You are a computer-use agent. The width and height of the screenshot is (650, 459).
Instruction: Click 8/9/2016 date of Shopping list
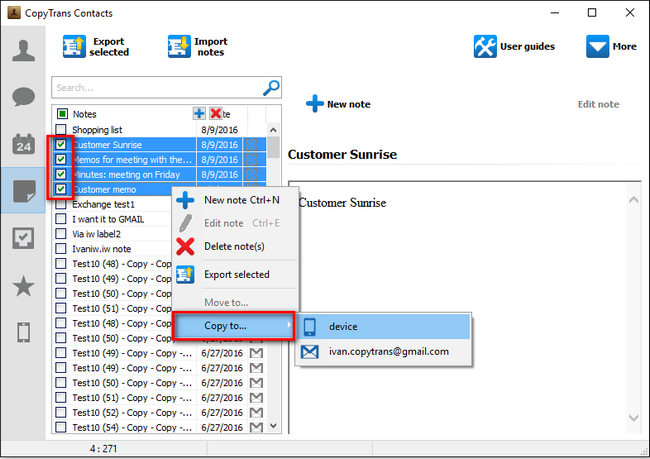point(220,130)
